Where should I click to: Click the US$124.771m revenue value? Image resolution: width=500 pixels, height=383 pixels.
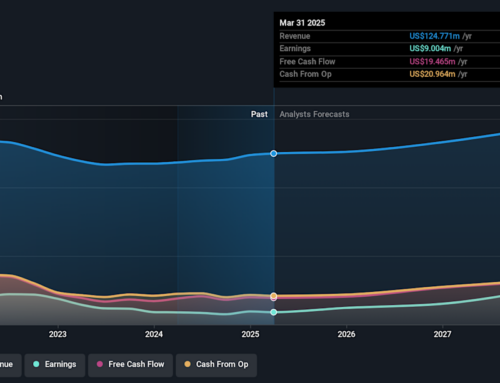434,36
